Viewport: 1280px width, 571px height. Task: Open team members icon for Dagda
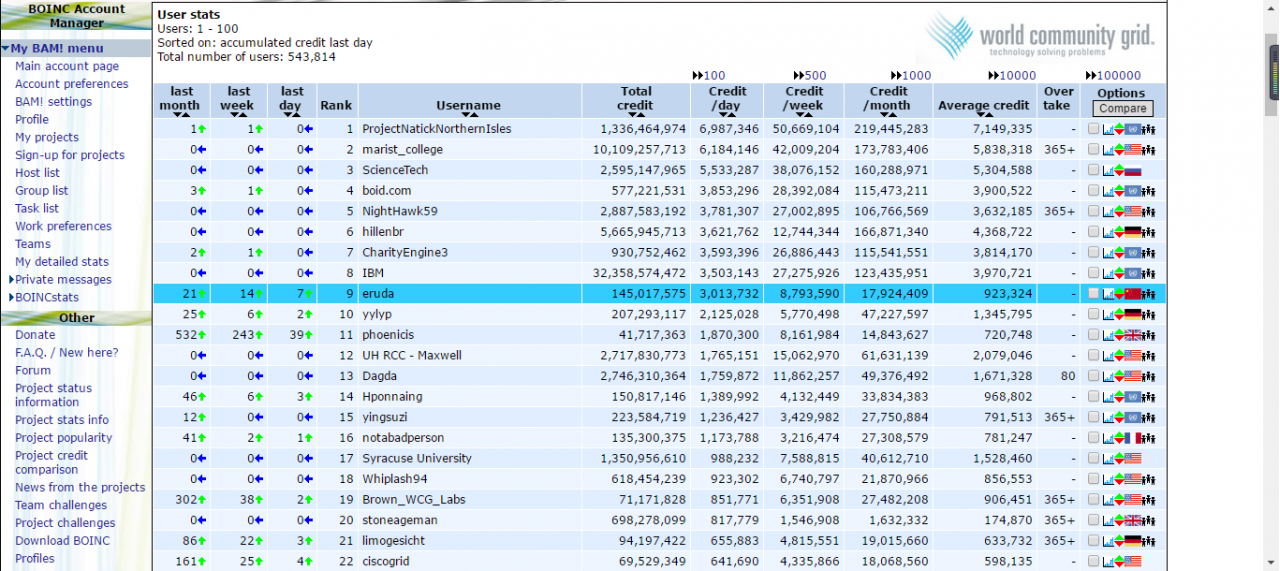tap(1149, 376)
